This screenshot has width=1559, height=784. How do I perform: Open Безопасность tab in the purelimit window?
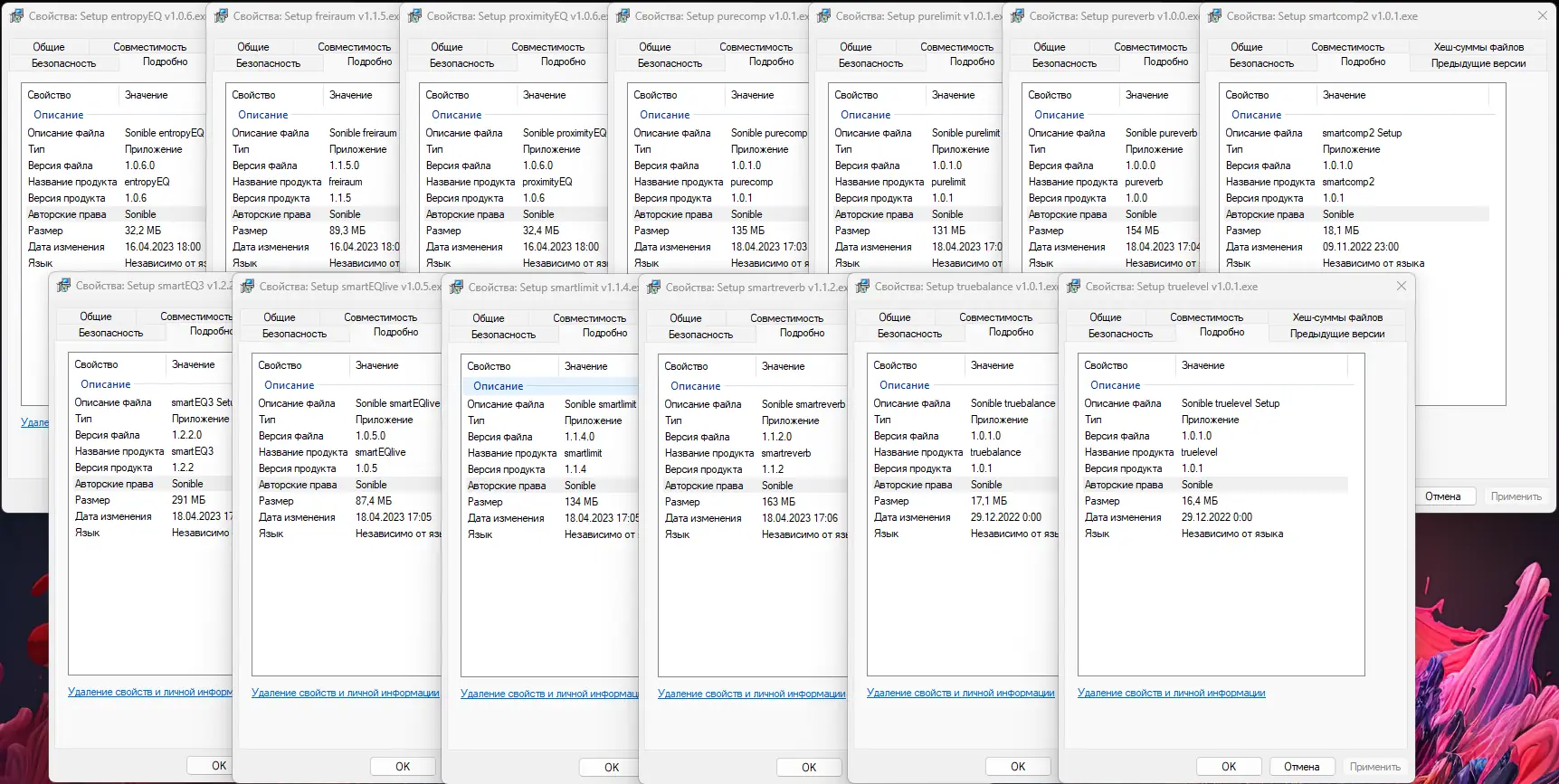pos(870,63)
